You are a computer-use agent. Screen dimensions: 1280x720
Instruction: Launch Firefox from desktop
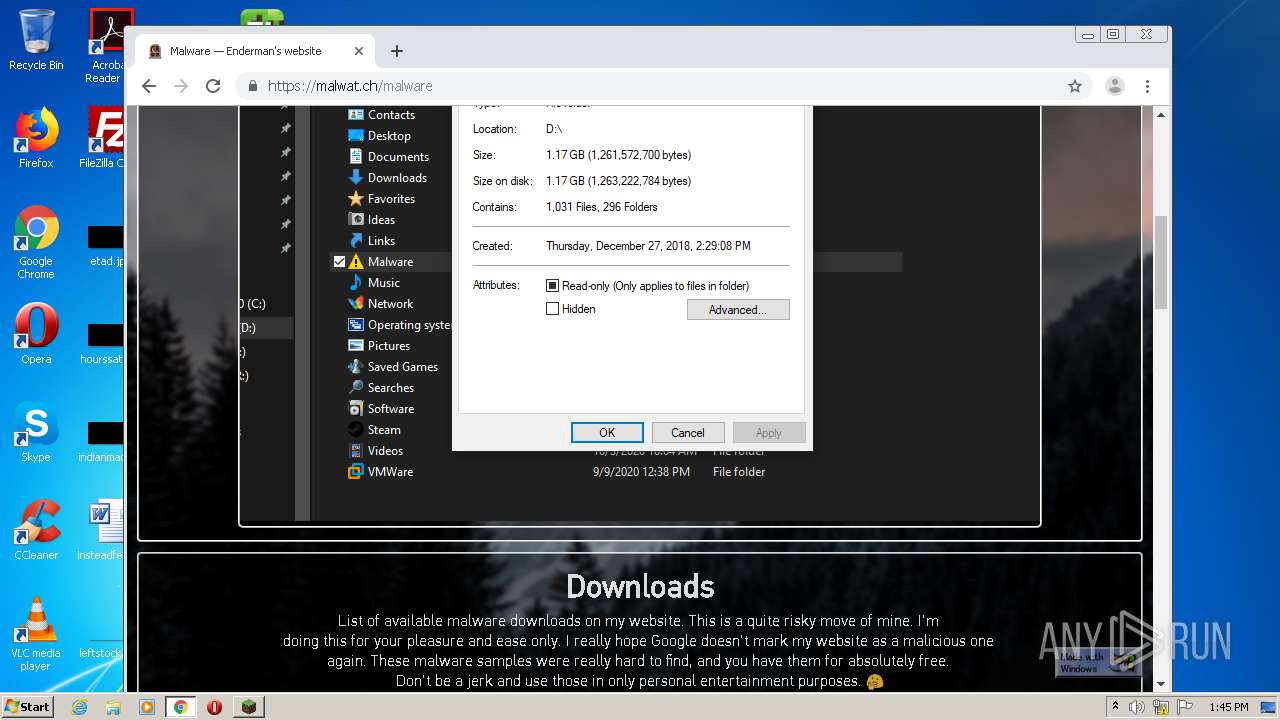click(36, 137)
